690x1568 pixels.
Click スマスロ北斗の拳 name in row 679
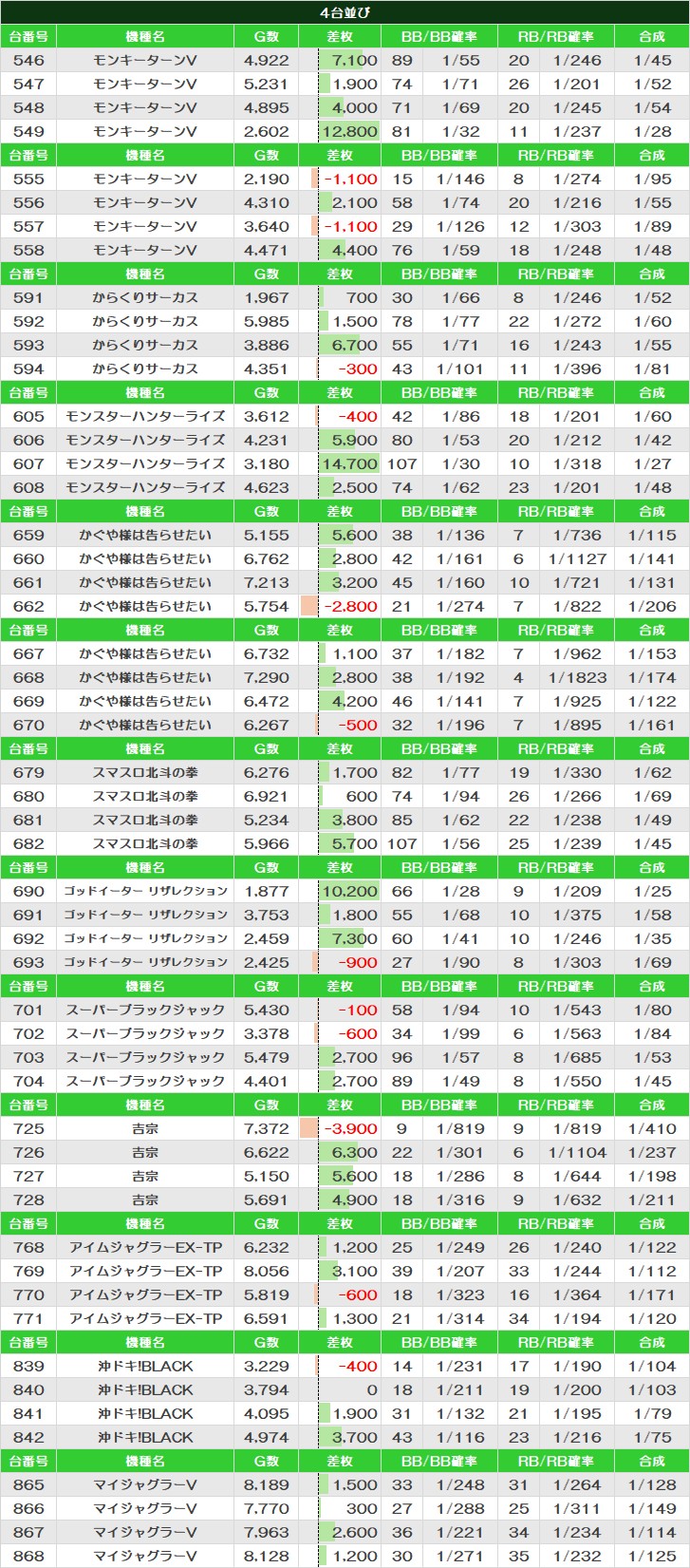coord(145,772)
